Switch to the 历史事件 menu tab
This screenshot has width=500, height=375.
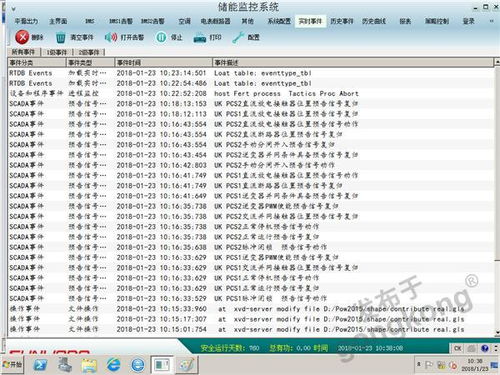click(x=342, y=21)
